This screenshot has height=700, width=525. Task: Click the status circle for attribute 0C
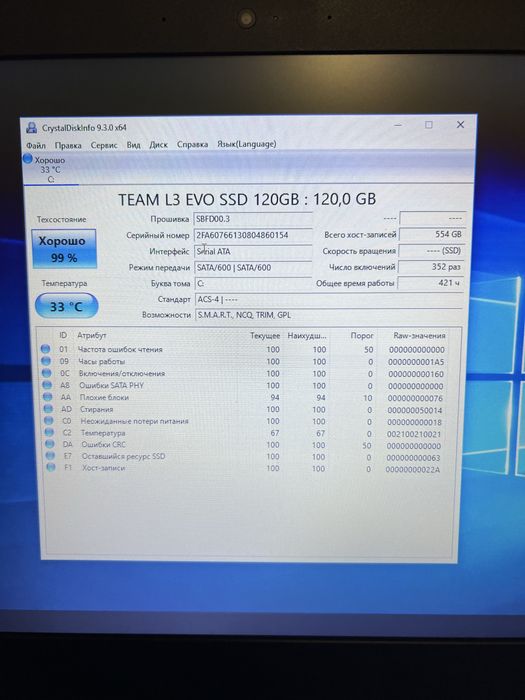pos(46,373)
